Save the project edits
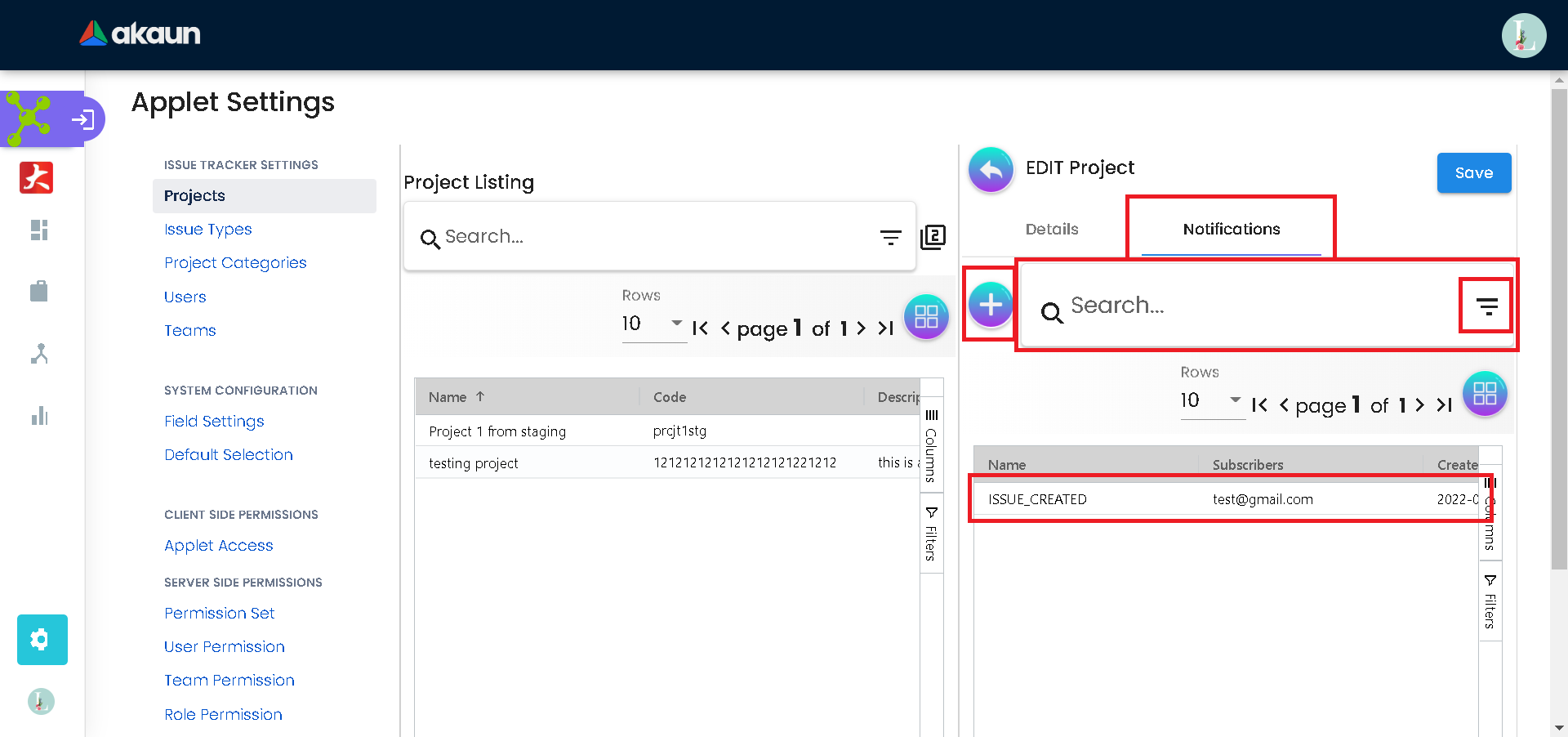The image size is (1568, 737). [x=1474, y=173]
